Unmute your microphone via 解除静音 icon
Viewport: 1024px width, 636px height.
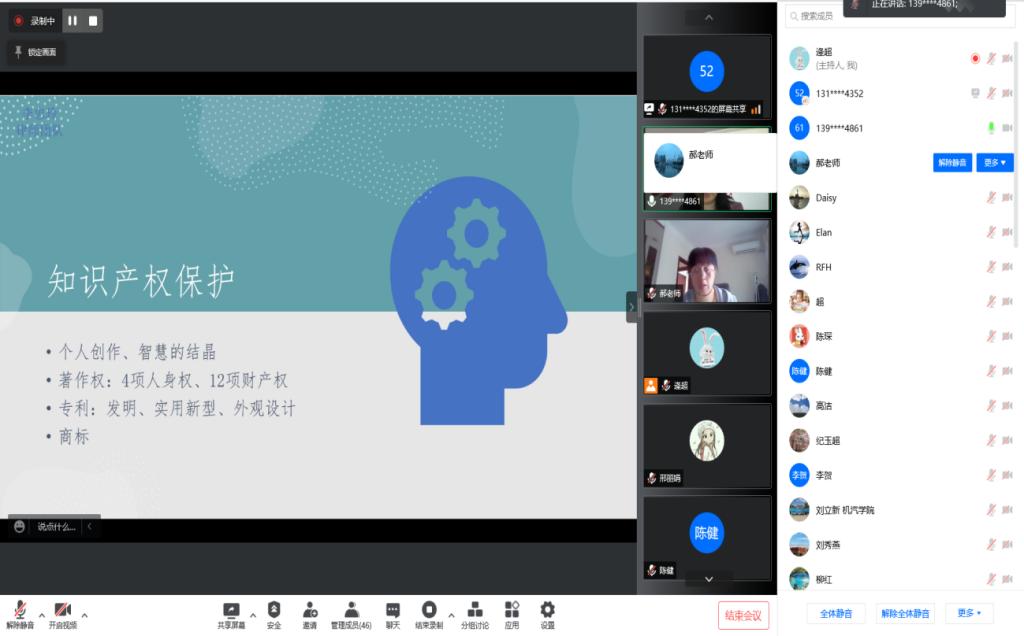pos(20,610)
